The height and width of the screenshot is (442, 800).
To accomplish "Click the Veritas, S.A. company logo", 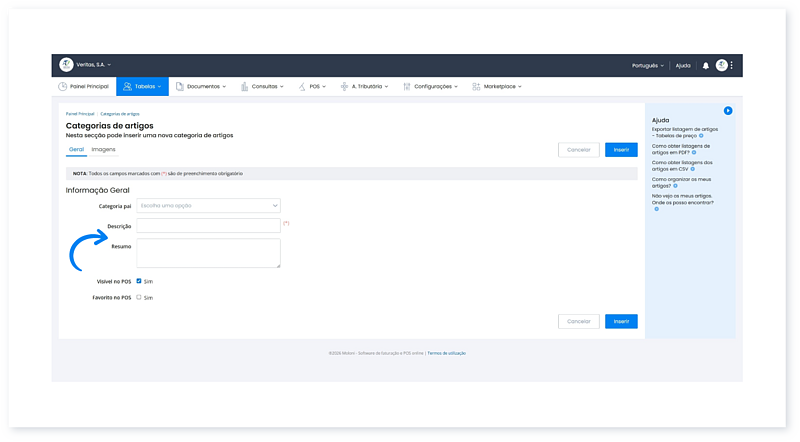I will click(x=66, y=65).
